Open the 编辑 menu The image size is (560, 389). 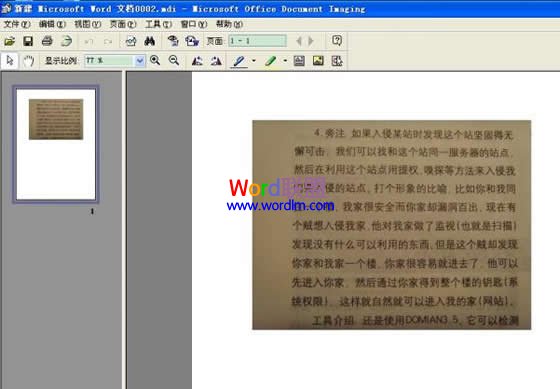pos(52,24)
